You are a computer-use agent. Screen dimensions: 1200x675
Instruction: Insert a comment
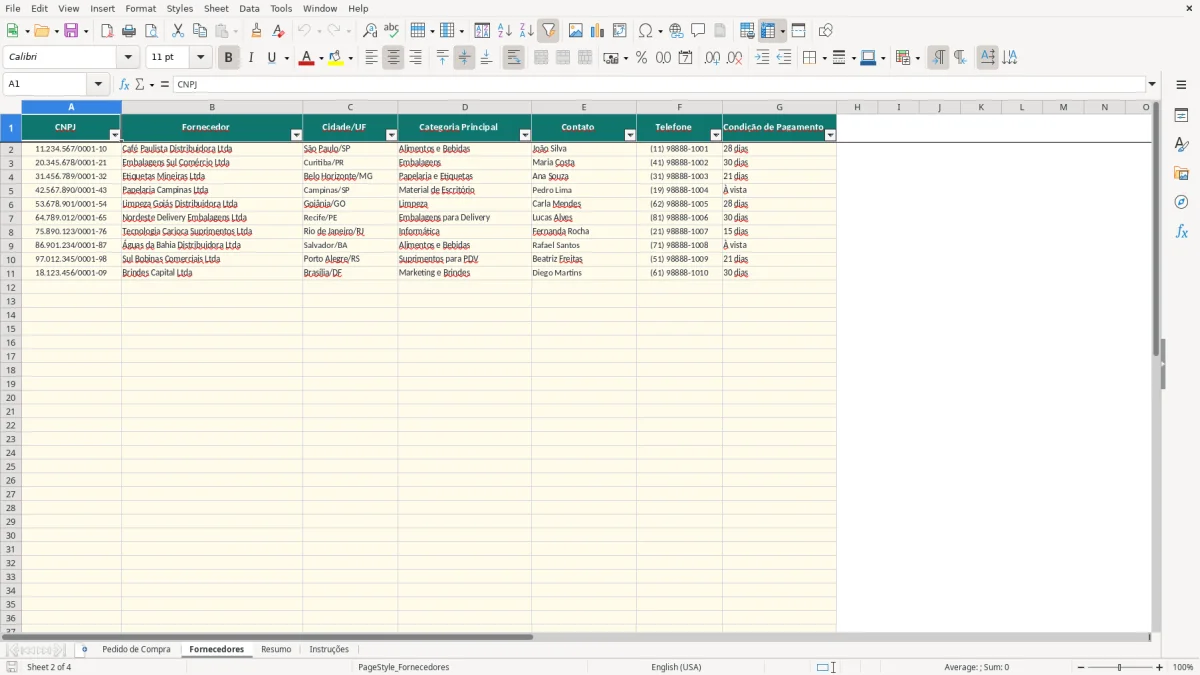click(x=698, y=31)
